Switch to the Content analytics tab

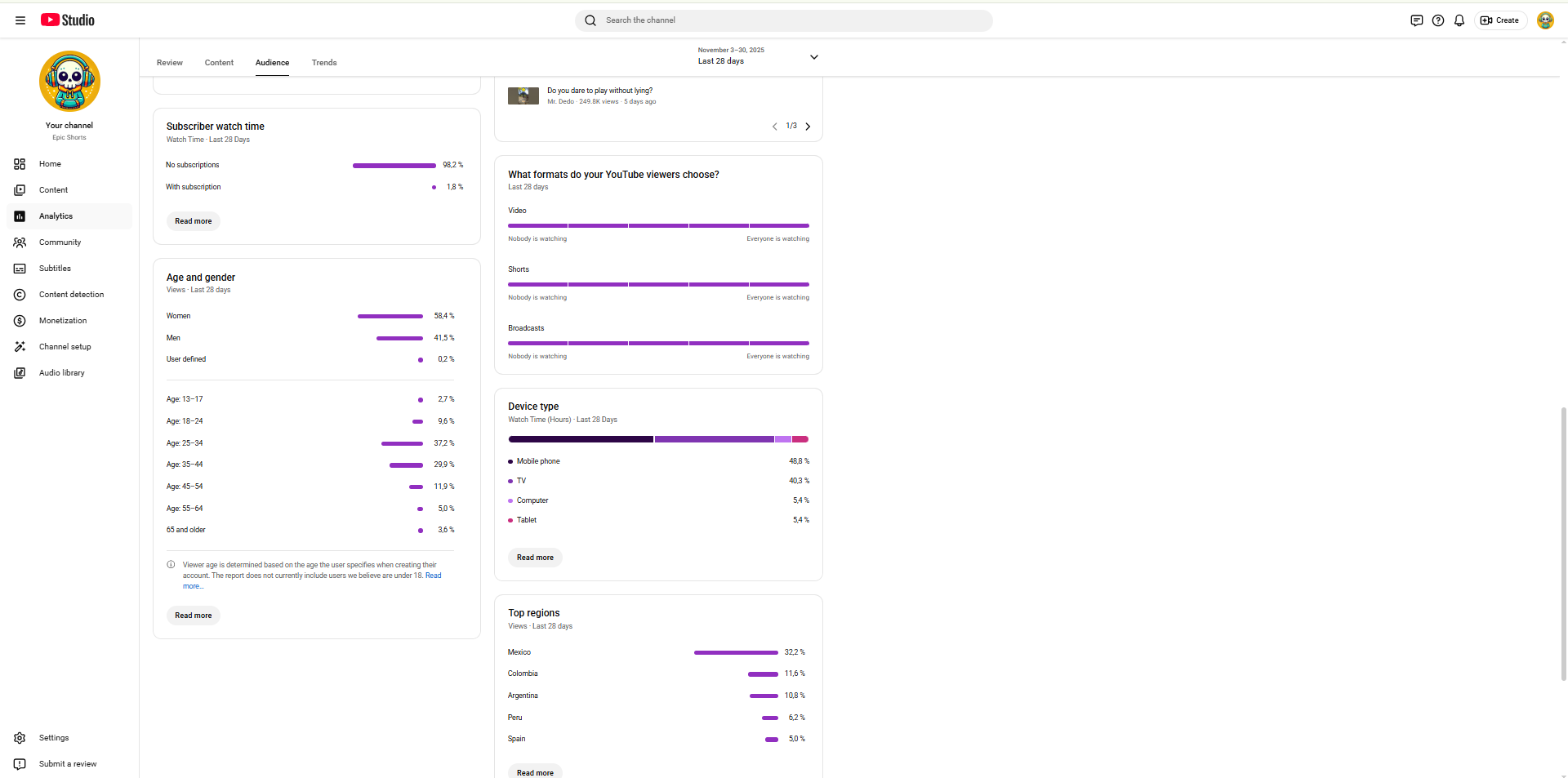point(219,63)
